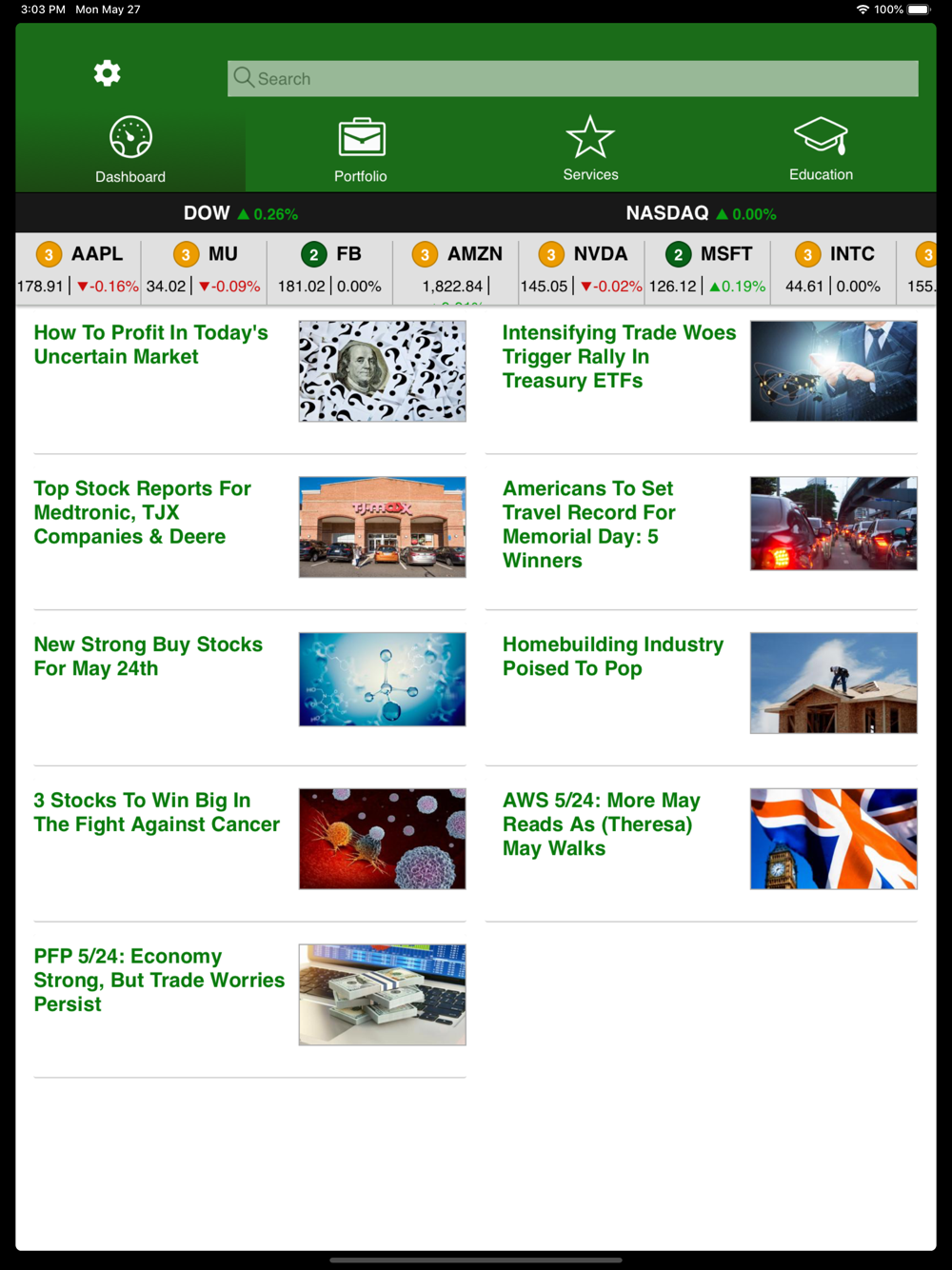Tap the AAPL rank 3 badge
This screenshot has height=1270, width=952.
(x=49, y=255)
